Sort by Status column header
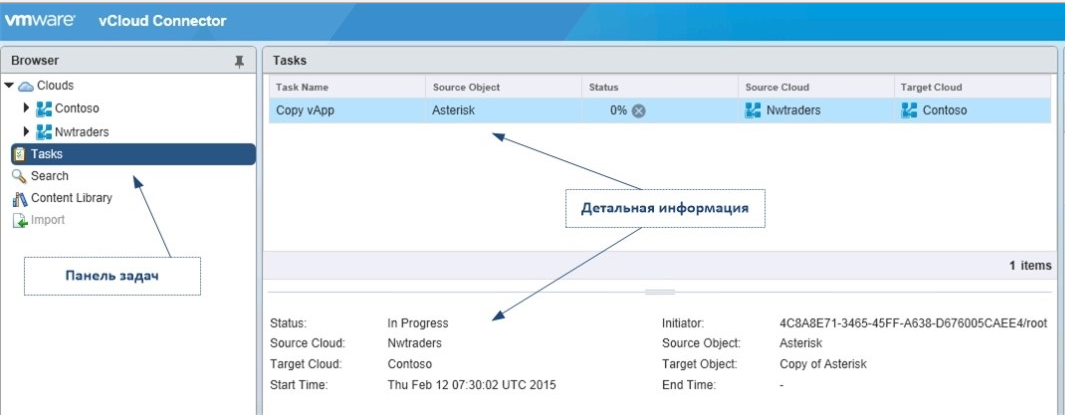 [x=660, y=87]
